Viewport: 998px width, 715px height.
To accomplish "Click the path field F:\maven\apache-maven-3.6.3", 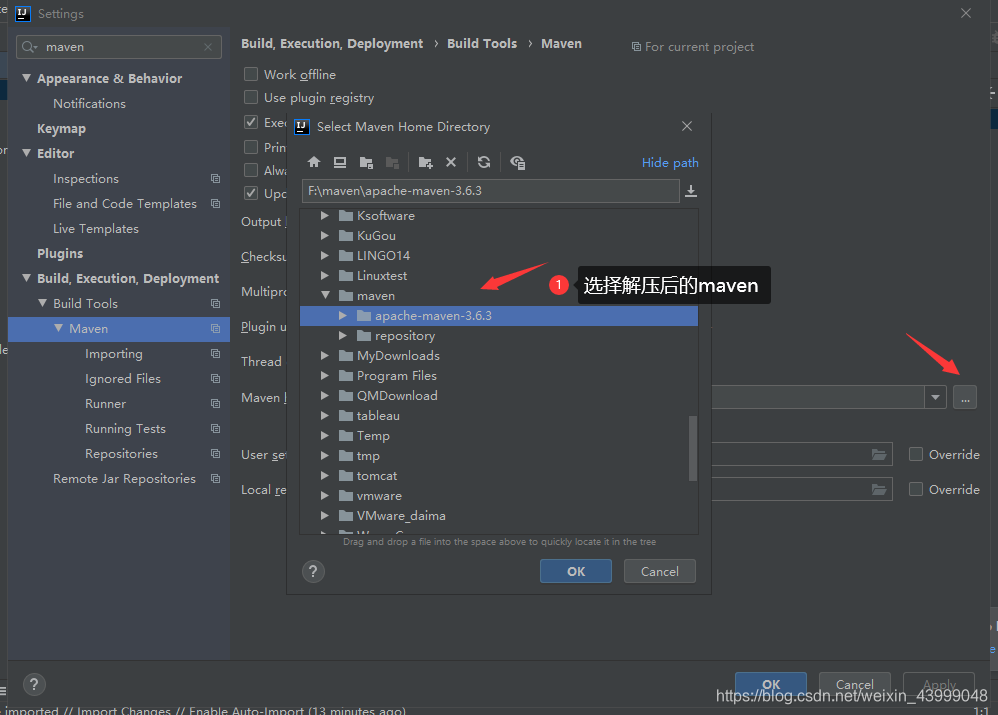I will pos(491,191).
